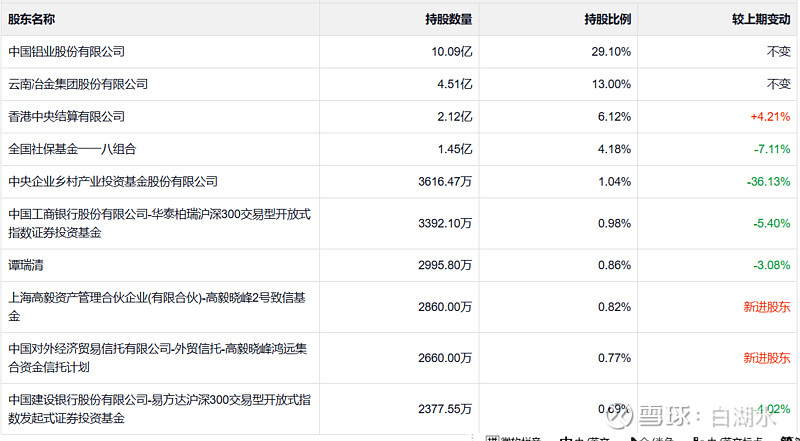Click the 2377.55万 holding quantity
800x441 pixels.
(x=445, y=409)
